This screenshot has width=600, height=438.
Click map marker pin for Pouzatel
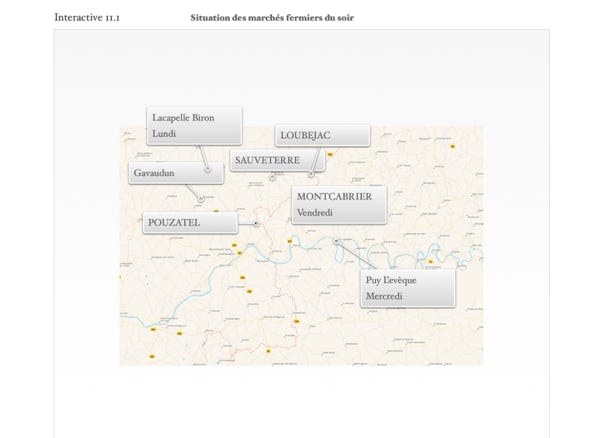[x=257, y=224]
